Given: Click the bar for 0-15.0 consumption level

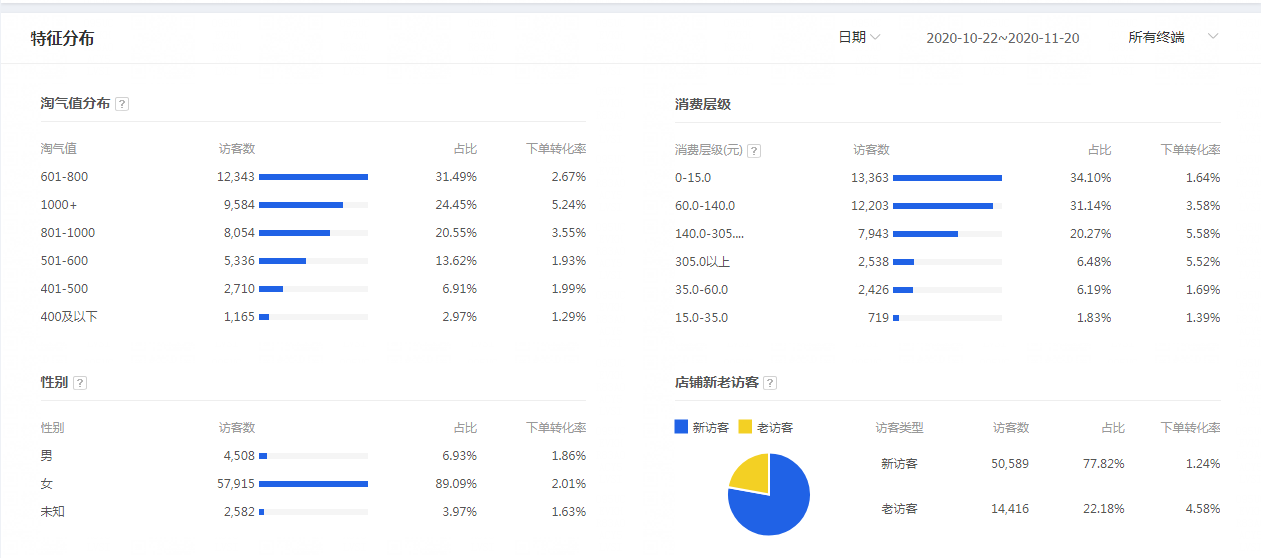Looking at the screenshot, I should 947,178.
